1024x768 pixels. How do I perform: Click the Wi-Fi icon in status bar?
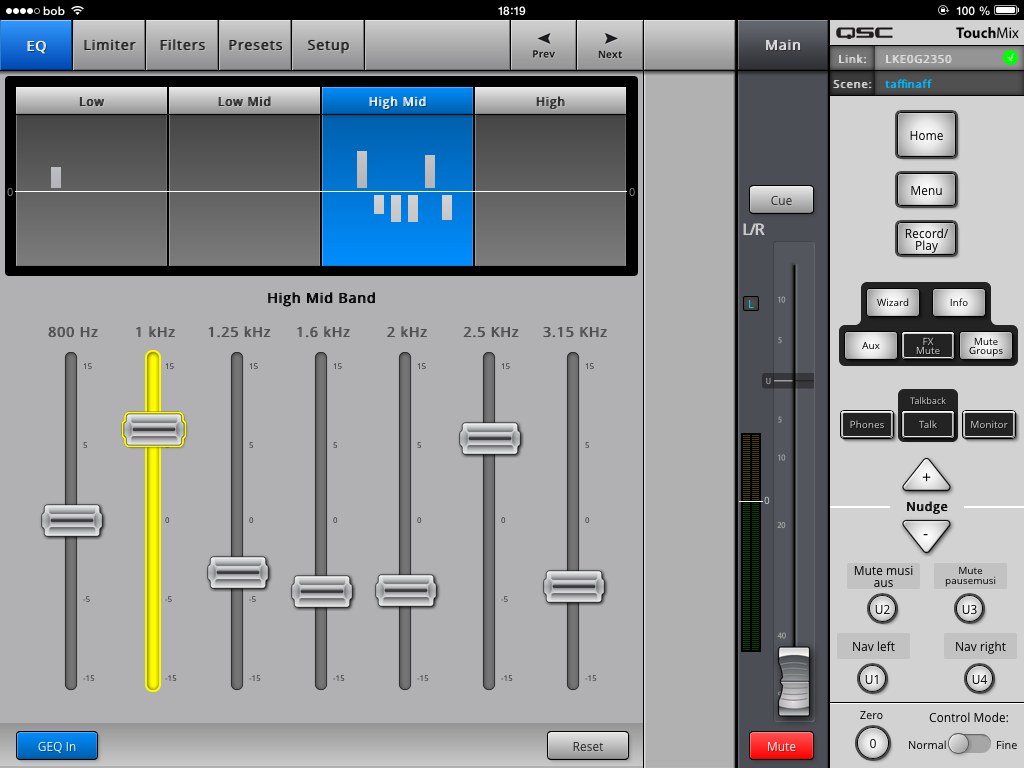[78, 10]
